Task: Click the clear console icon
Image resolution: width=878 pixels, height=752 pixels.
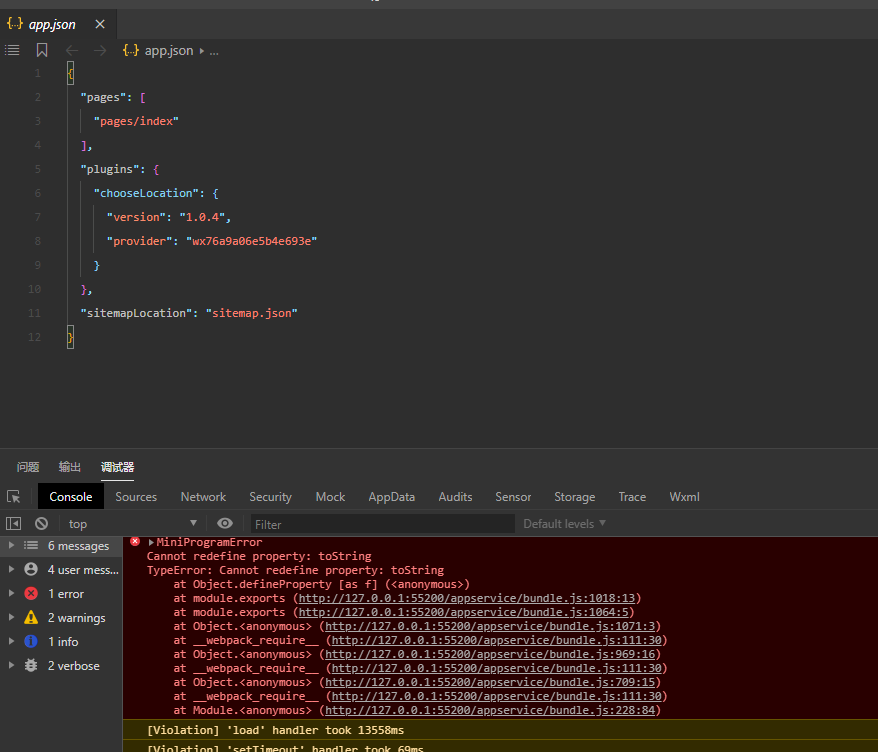Action: (x=41, y=523)
